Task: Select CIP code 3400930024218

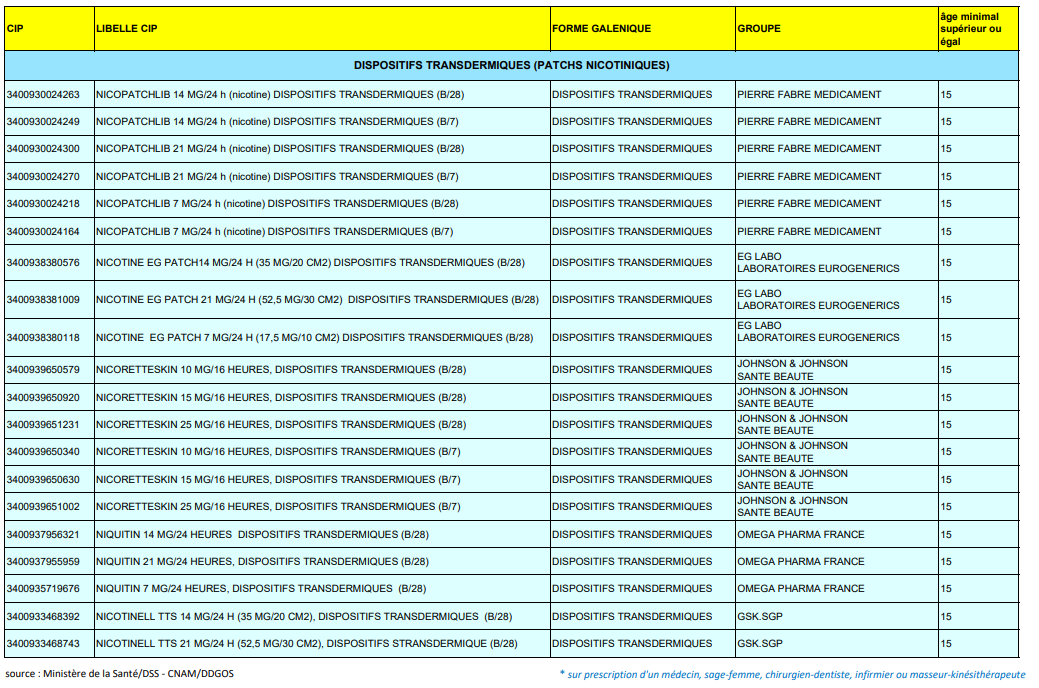Action: coord(43,204)
